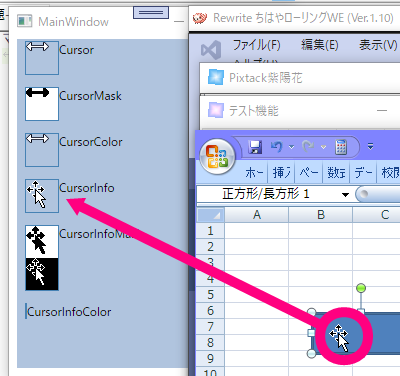This screenshot has height=376, width=400.
Task: Click the MainWindow title bar icon
Action: [x=24, y=21]
